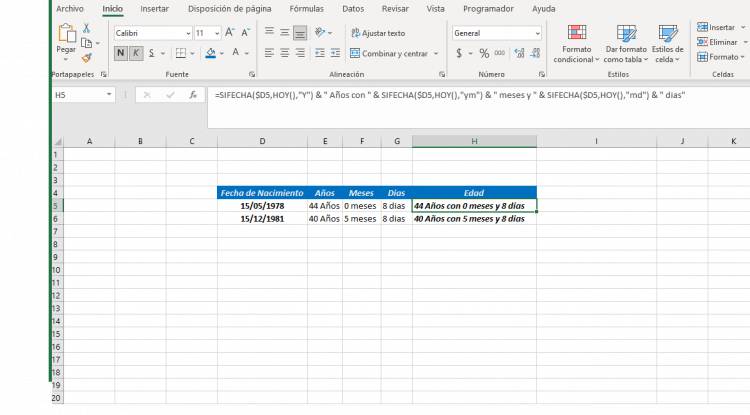
Task: Click the insert function fx icon
Action: 193,95
